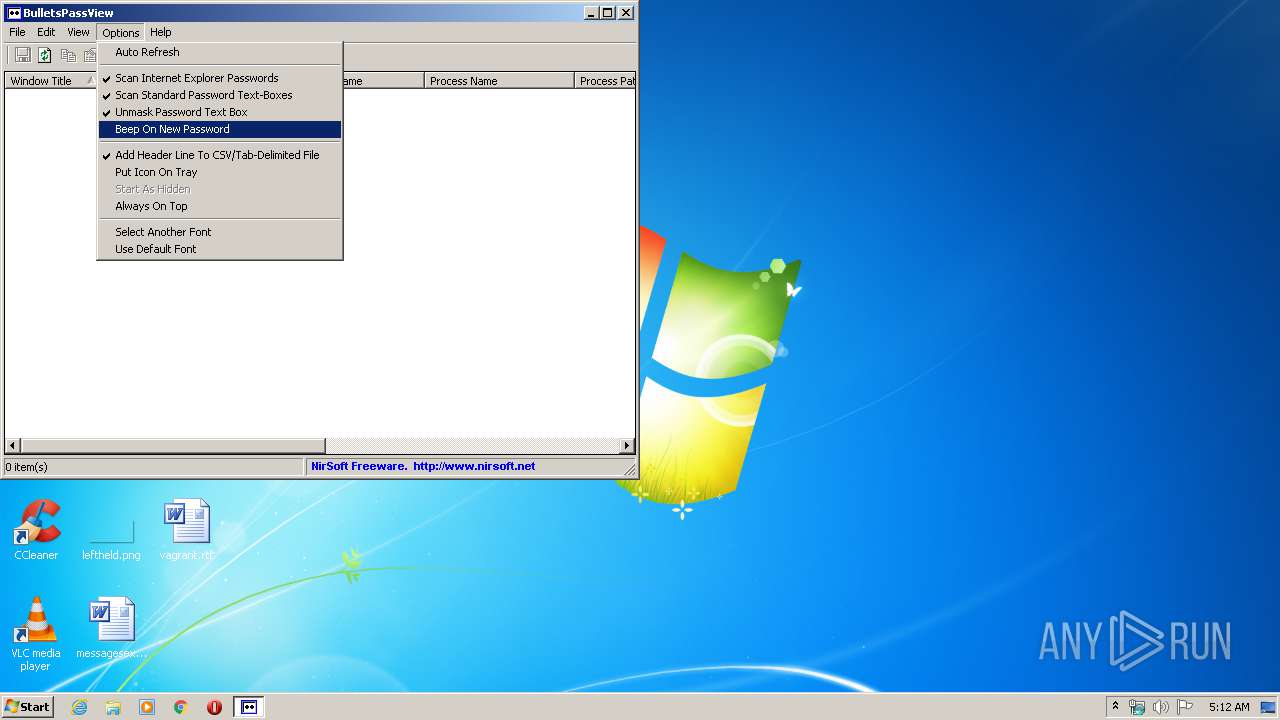The height and width of the screenshot is (720, 1280).
Task: Sort by the Process Path column
Action: pos(605,81)
